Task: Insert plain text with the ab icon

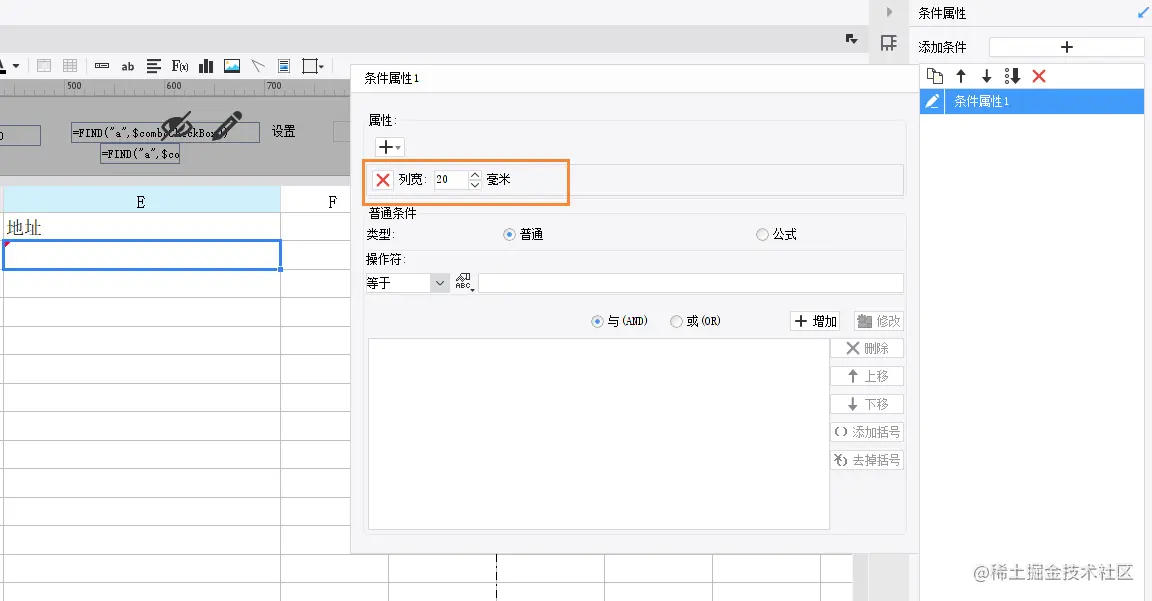Action: click(128, 66)
